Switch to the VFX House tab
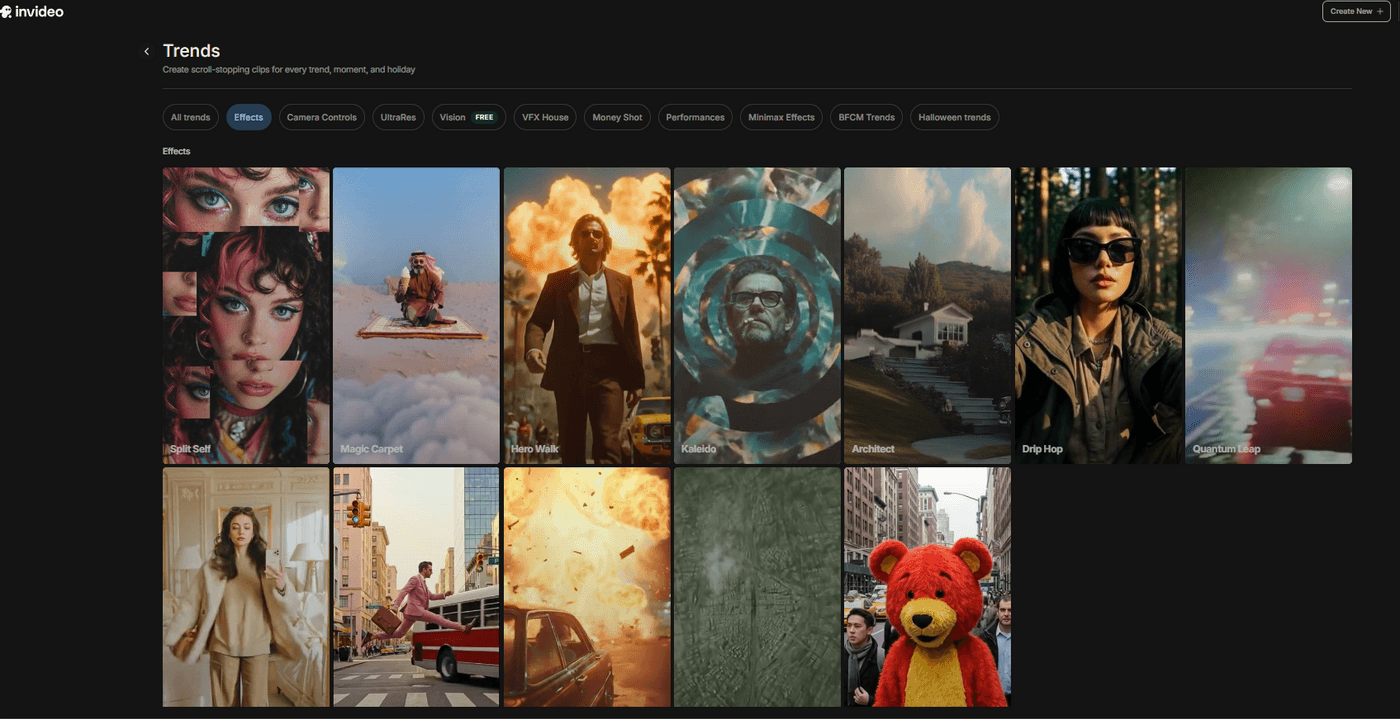The height and width of the screenshot is (719, 1400). (x=545, y=117)
